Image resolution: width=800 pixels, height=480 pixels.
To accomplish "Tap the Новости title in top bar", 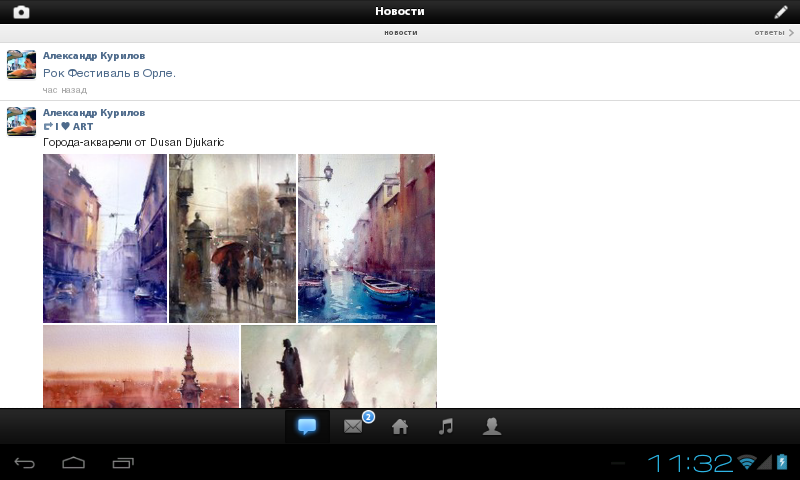I will pyautogui.click(x=399, y=11).
